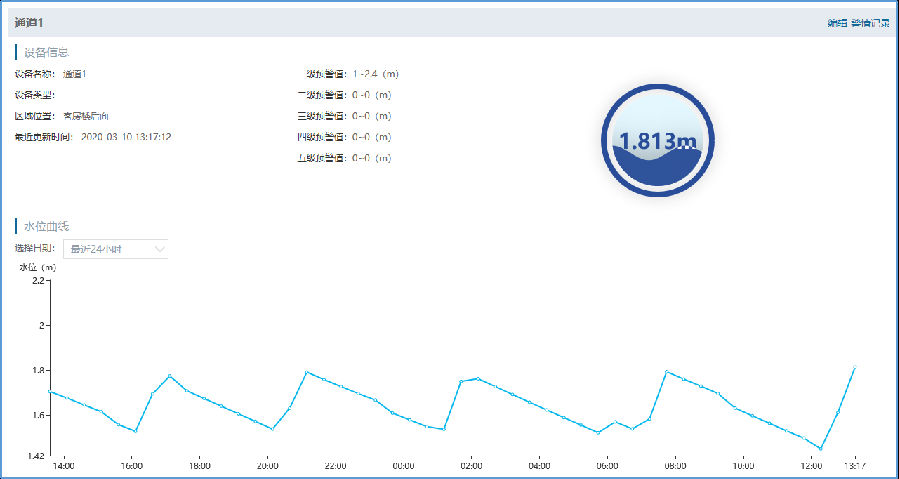Click the 通道1 panel title

[29, 23]
